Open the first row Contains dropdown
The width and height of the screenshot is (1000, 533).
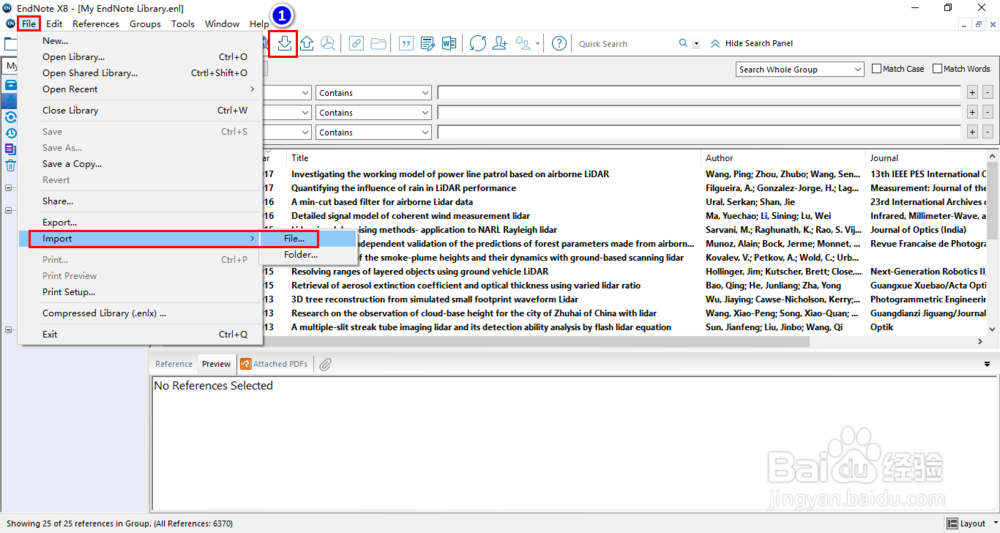pos(373,93)
